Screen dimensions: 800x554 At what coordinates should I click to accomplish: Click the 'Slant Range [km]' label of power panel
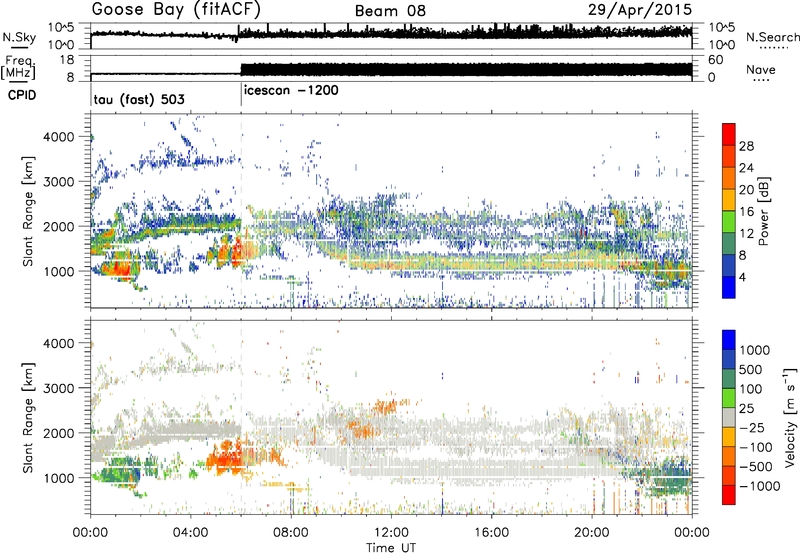(x=28, y=211)
